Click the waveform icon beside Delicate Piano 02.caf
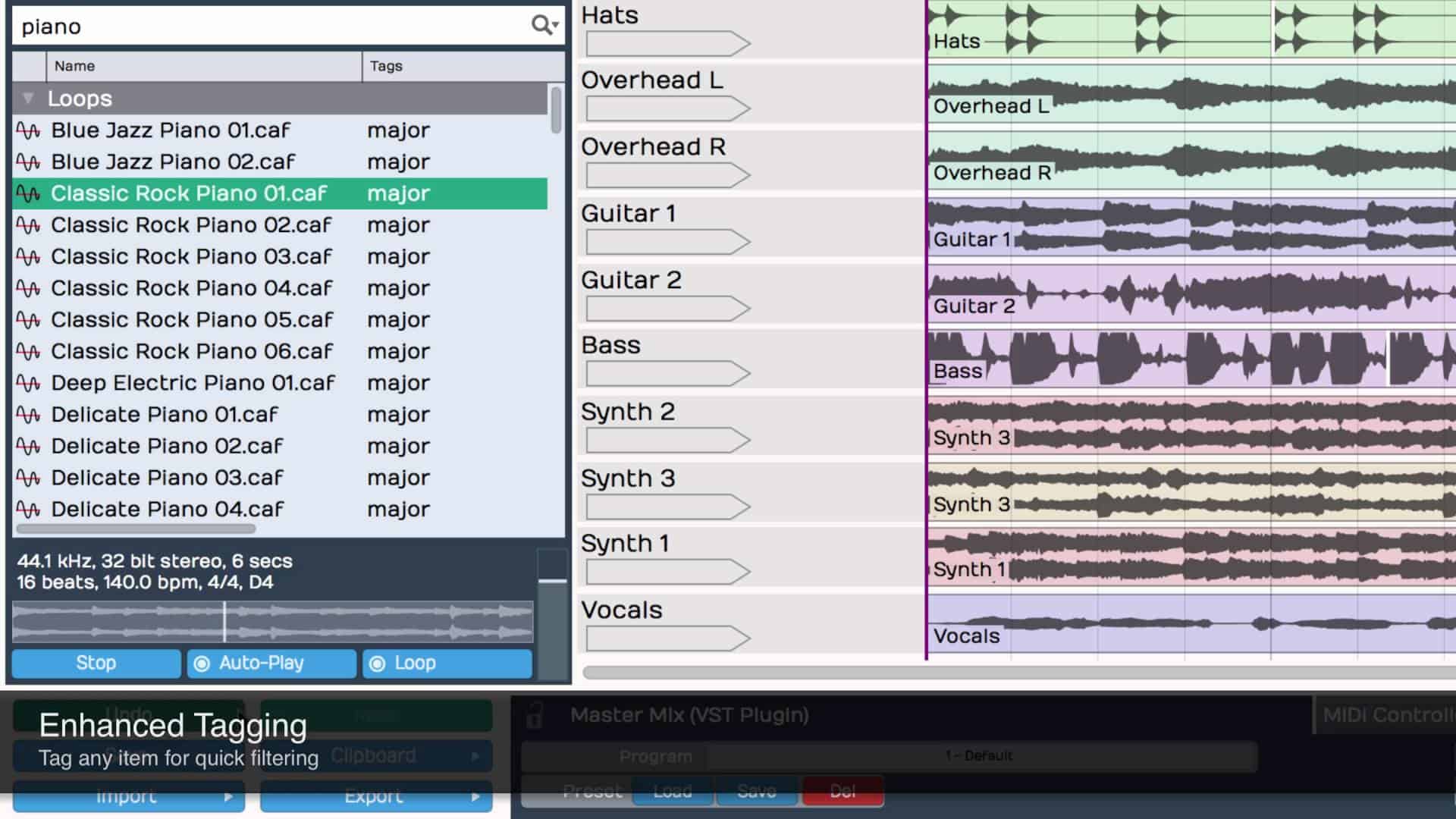1456x819 pixels. point(27,446)
